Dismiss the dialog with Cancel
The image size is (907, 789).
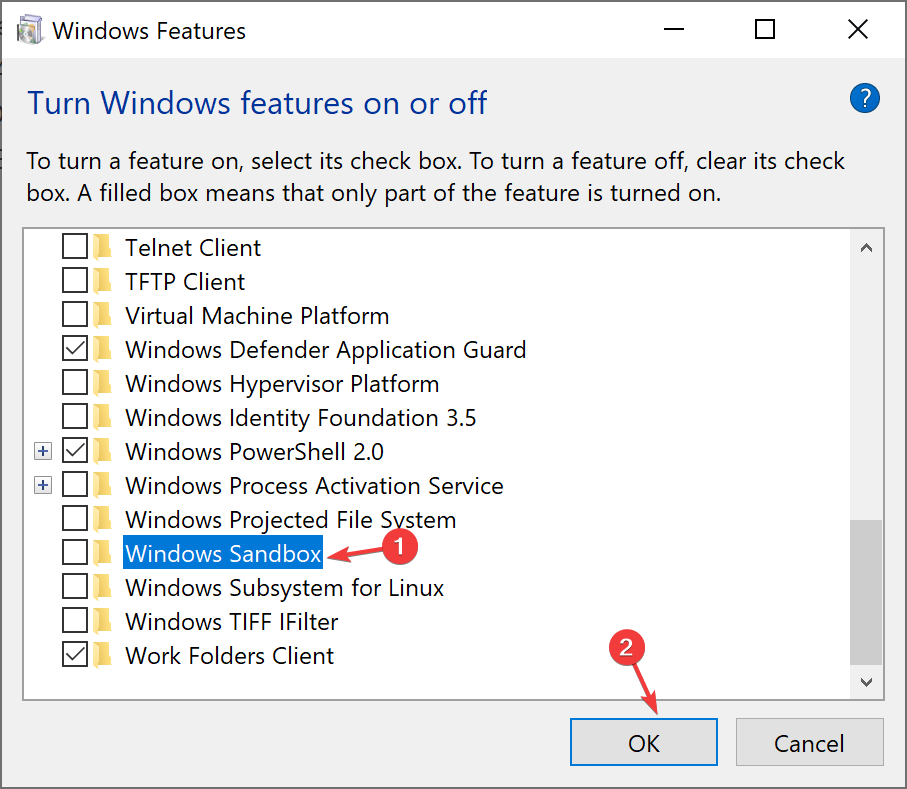(809, 742)
